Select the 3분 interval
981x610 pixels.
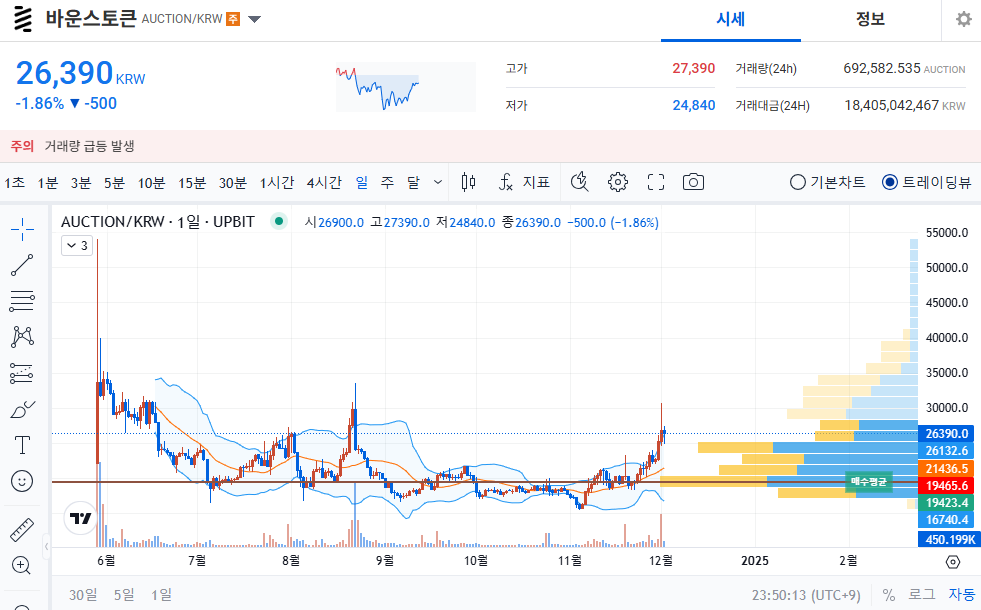pyautogui.click(x=81, y=182)
